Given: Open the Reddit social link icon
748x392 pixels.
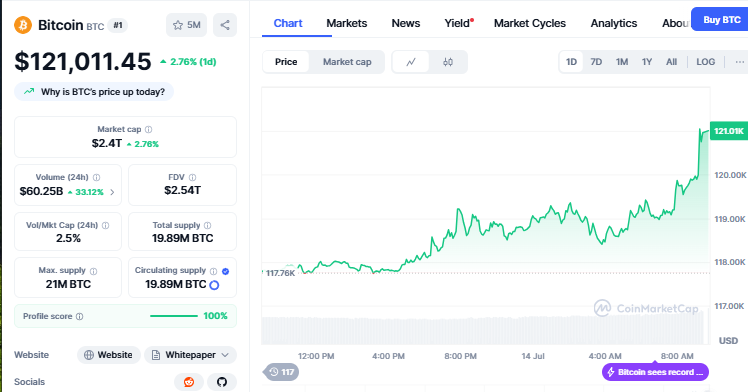Looking at the screenshot, I should pyautogui.click(x=189, y=382).
